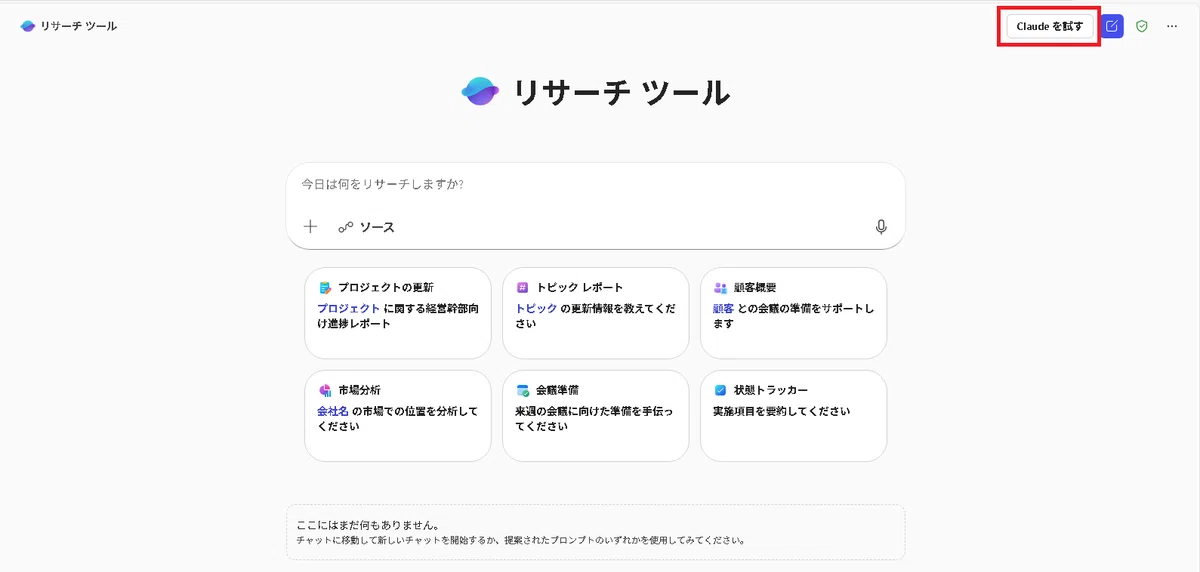Click the blue 会社名 placeholder link
The image size is (1200, 572).
point(333,412)
